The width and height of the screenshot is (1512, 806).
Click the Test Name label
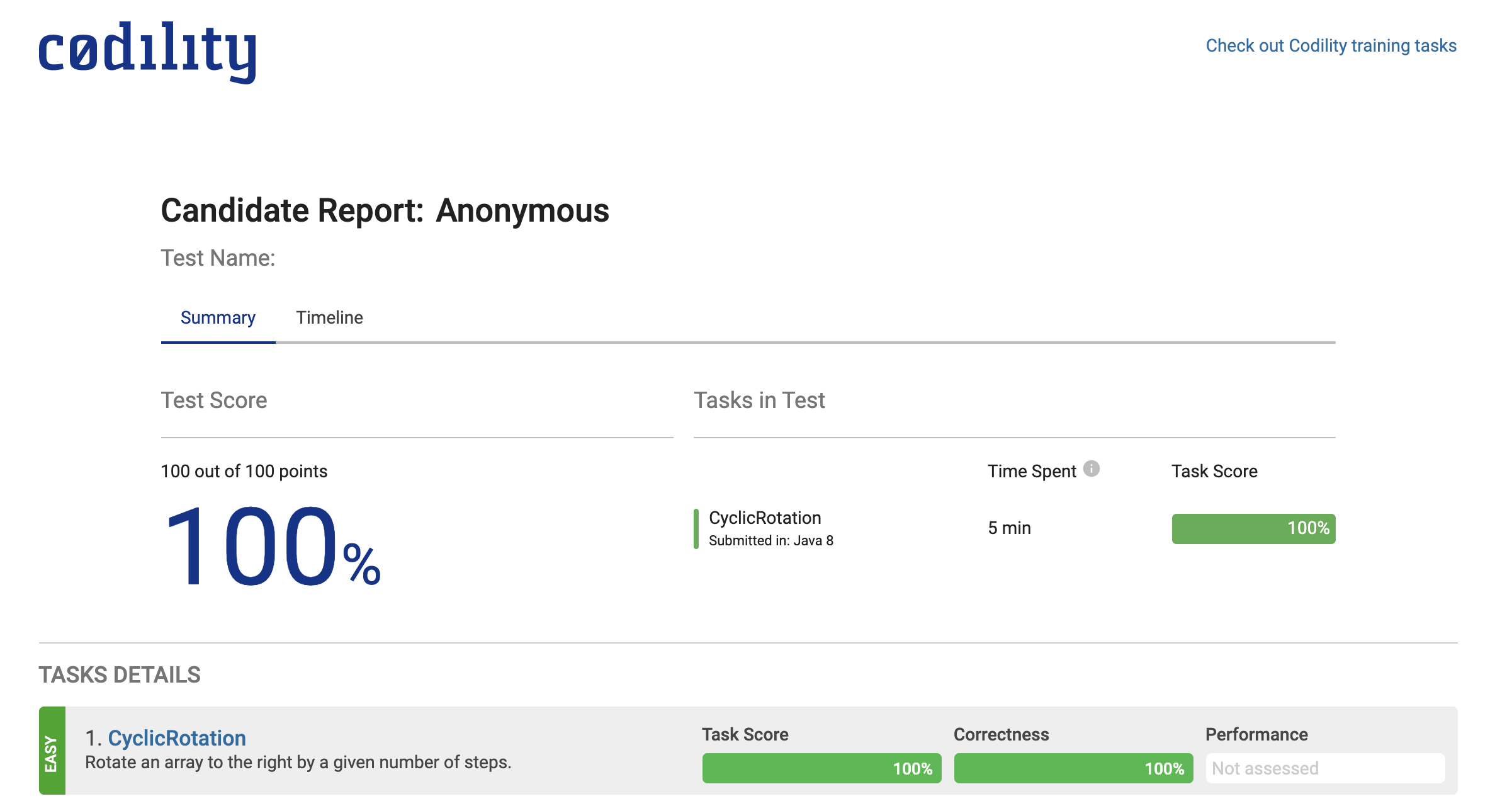click(x=218, y=258)
